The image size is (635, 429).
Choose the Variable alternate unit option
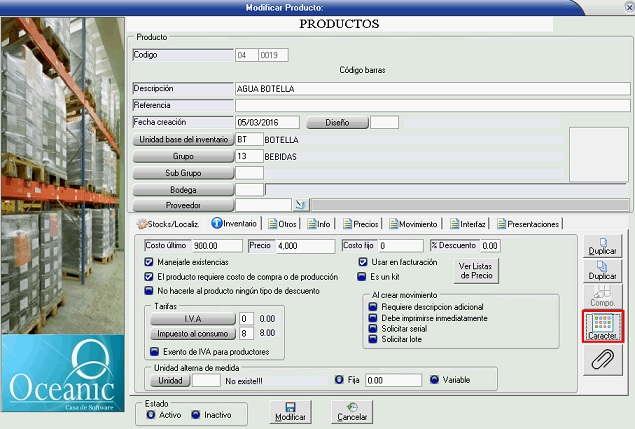(433, 380)
